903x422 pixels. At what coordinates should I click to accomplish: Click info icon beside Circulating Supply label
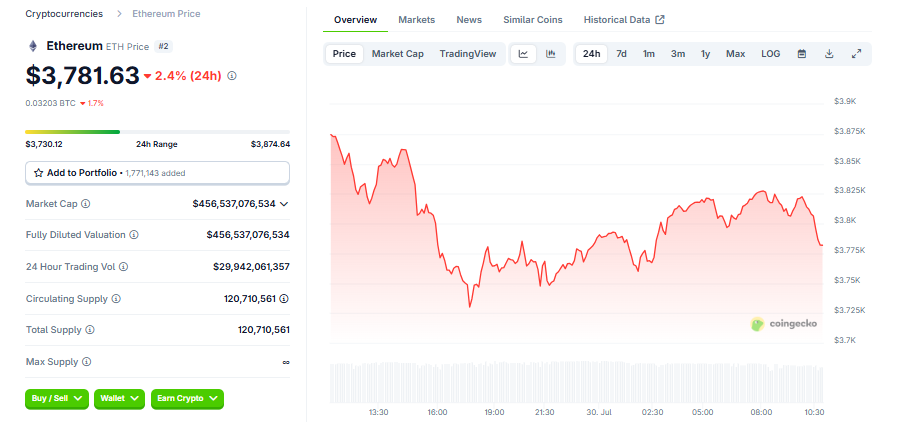pos(116,299)
